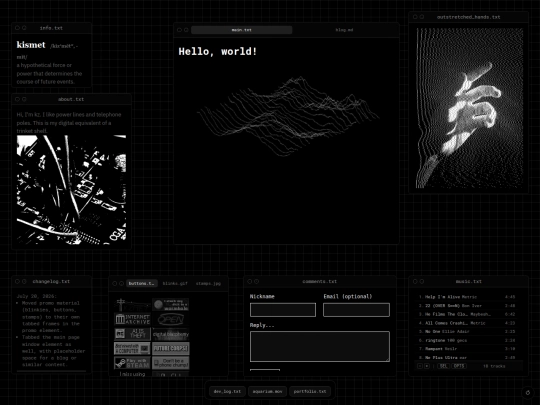Click the kismet heading in info.txt
This screenshot has width=540, height=405.
click(31, 45)
